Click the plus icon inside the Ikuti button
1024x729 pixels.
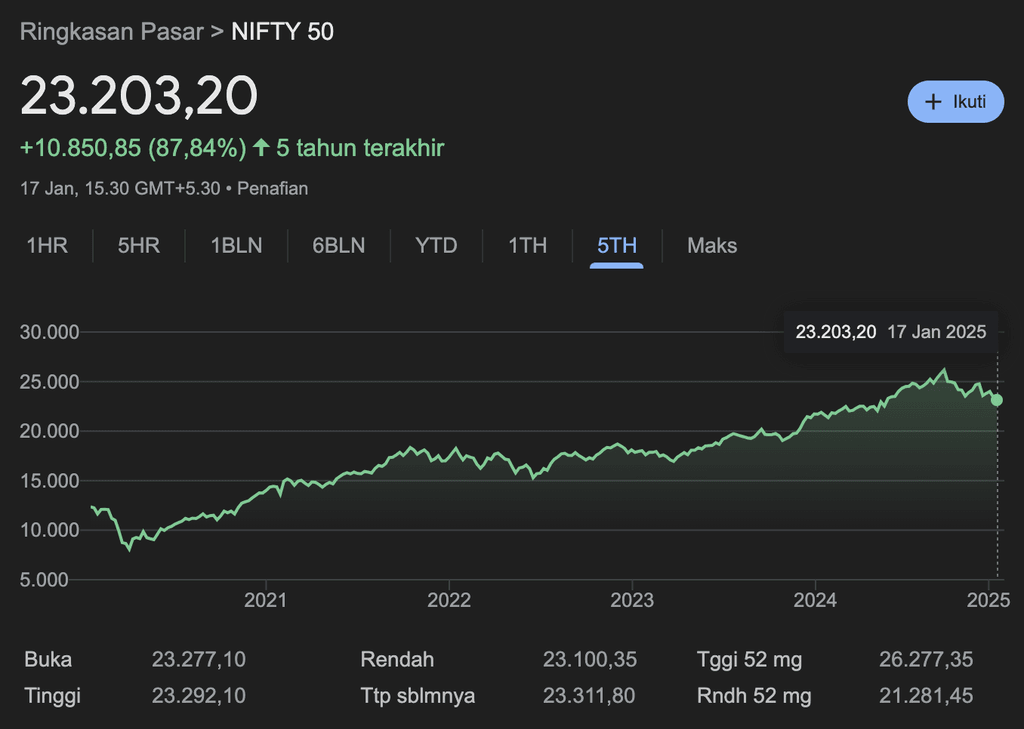coord(934,101)
